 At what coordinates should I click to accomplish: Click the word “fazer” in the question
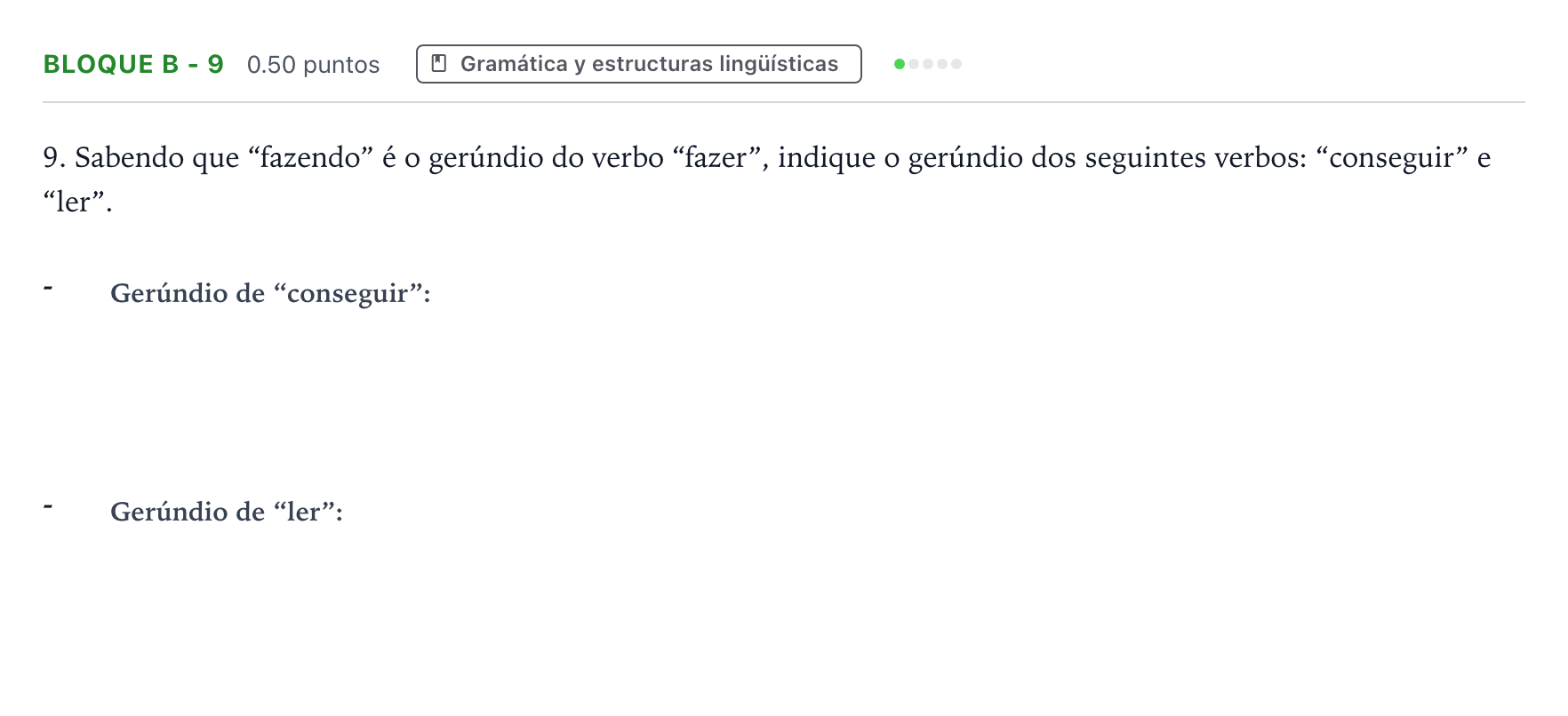716,157
